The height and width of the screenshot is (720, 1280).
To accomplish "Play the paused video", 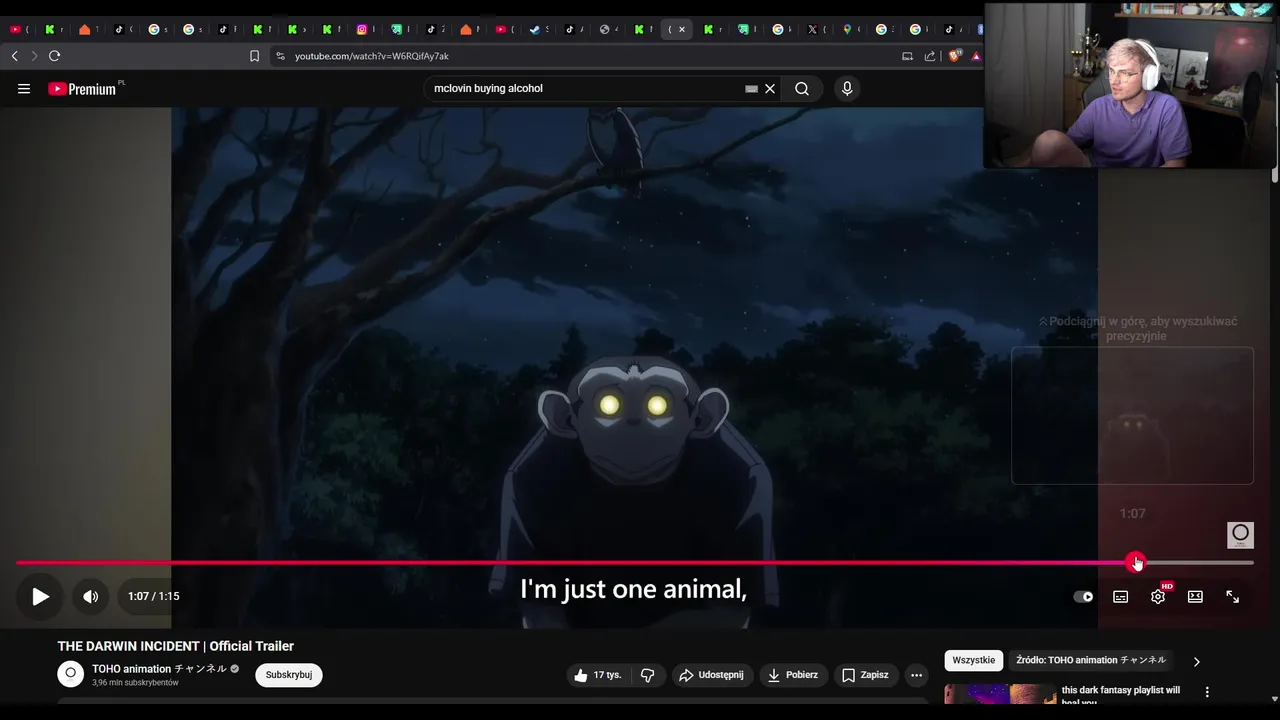I will coord(40,596).
